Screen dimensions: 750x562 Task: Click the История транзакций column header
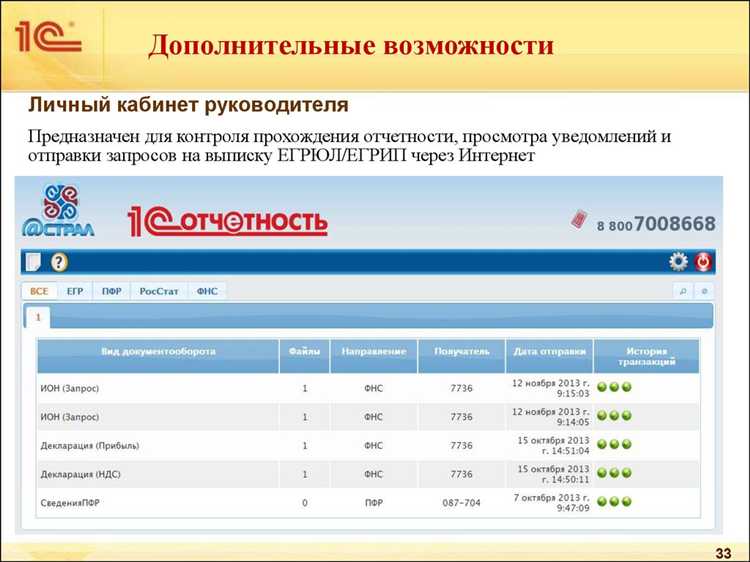[x=646, y=356]
